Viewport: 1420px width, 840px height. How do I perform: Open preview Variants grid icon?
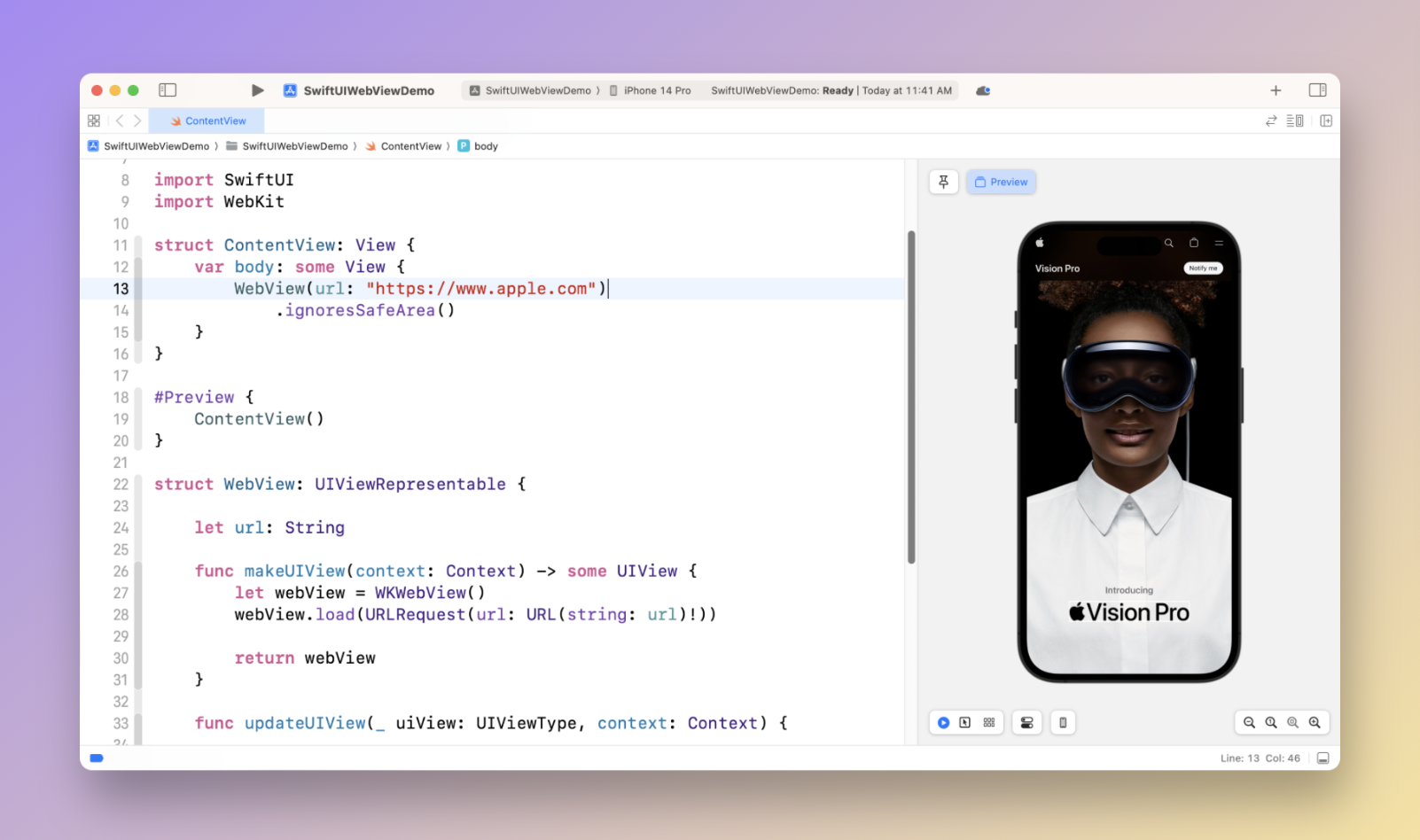pos(989,723)
